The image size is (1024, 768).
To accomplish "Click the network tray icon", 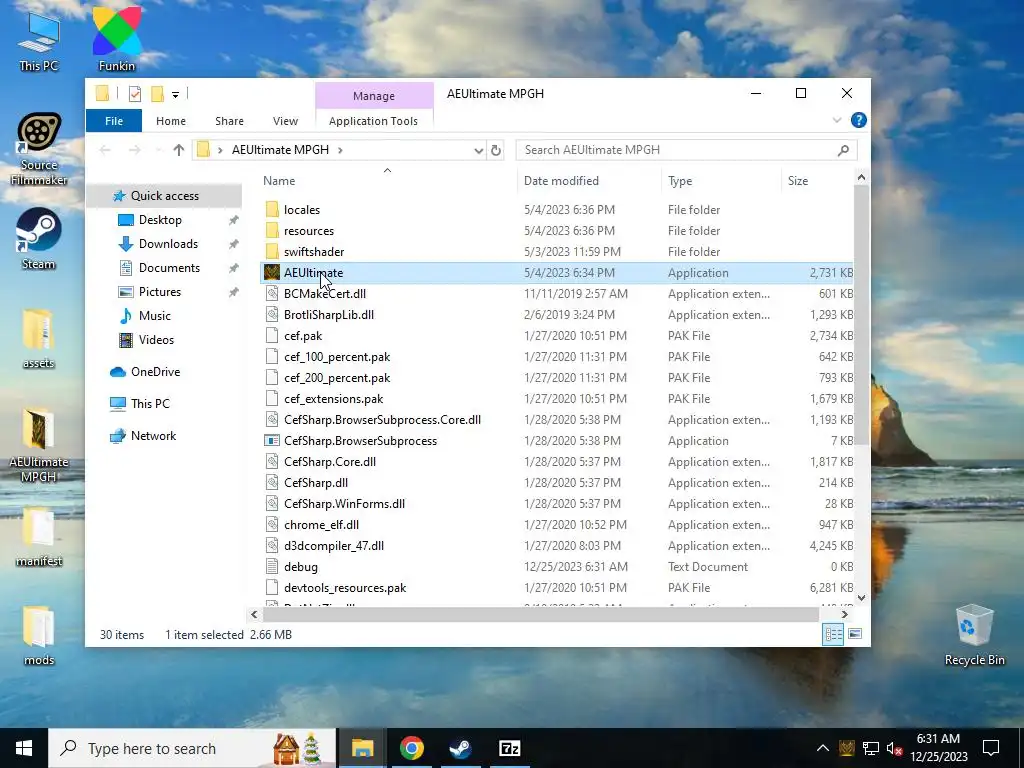I will pos(871,748).
